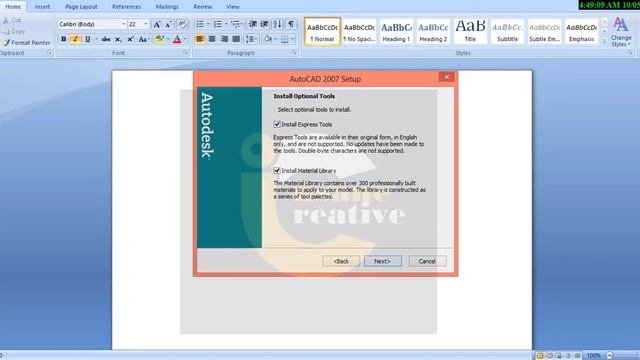Open the Paragraph dialog launcher

294,53
